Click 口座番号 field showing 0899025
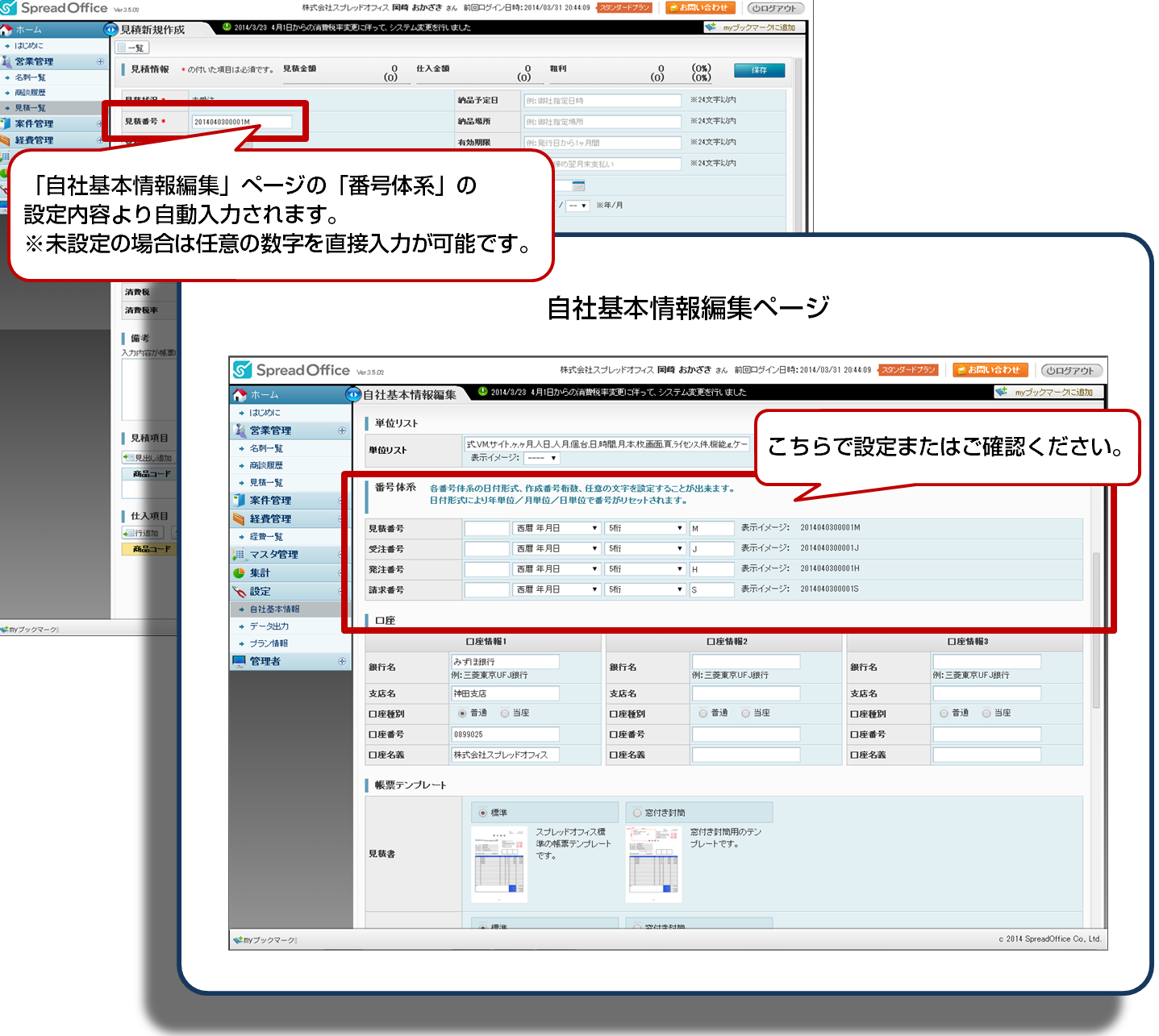The height and width of the screenshot is (1036, 1159). (x=506, y=734)
